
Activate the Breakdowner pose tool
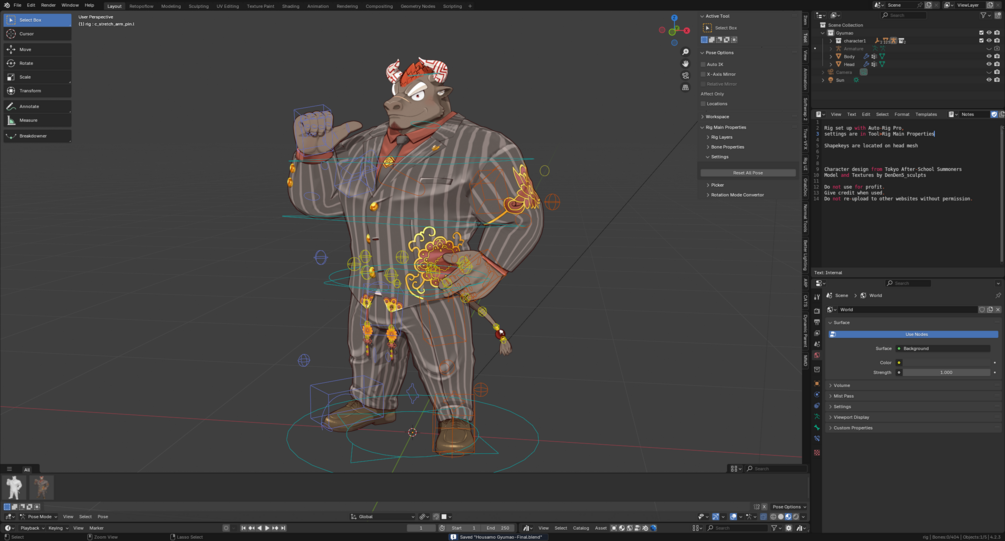pyautogui.click(x=37, y=136)
